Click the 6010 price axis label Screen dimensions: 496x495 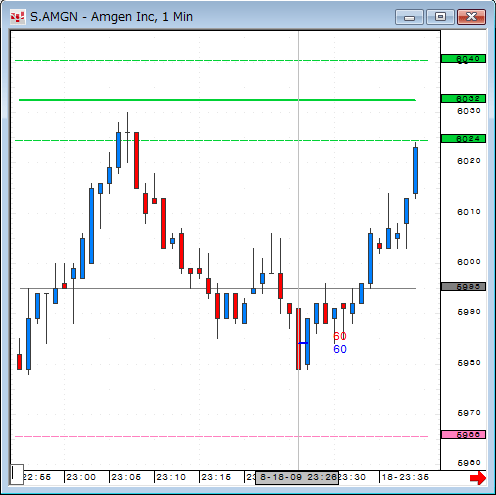click(x=469, y=212)
